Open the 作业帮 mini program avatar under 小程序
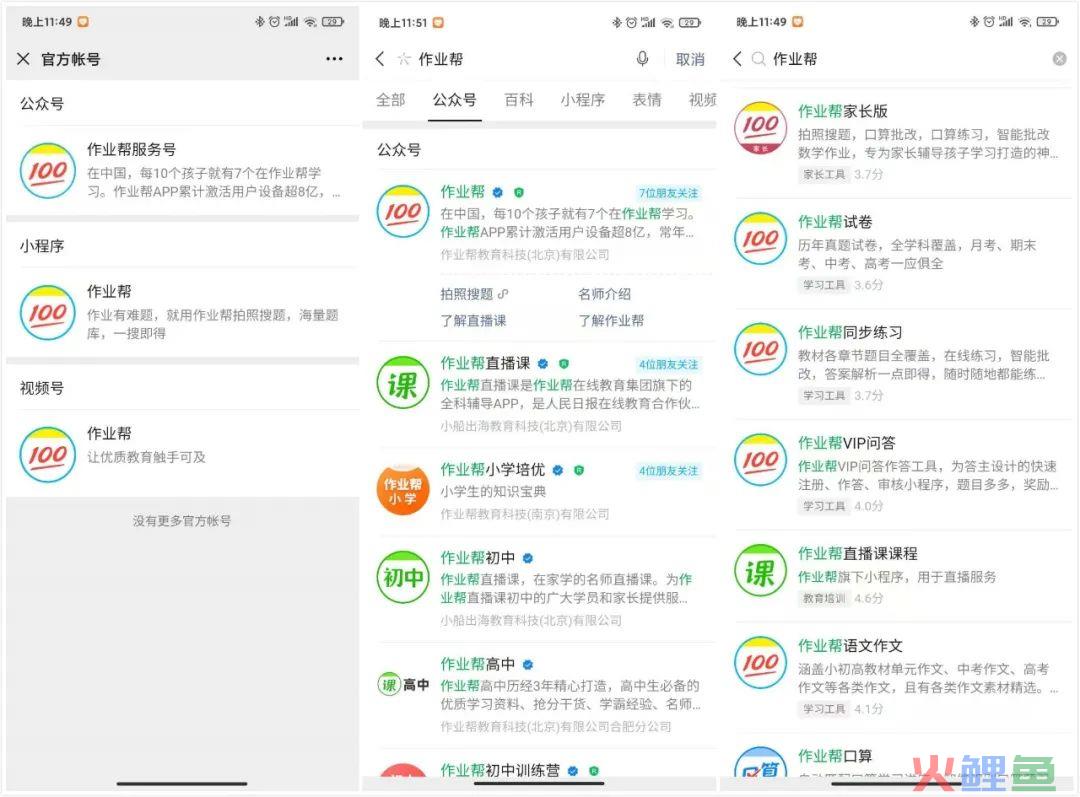 (x=48, y=313)
